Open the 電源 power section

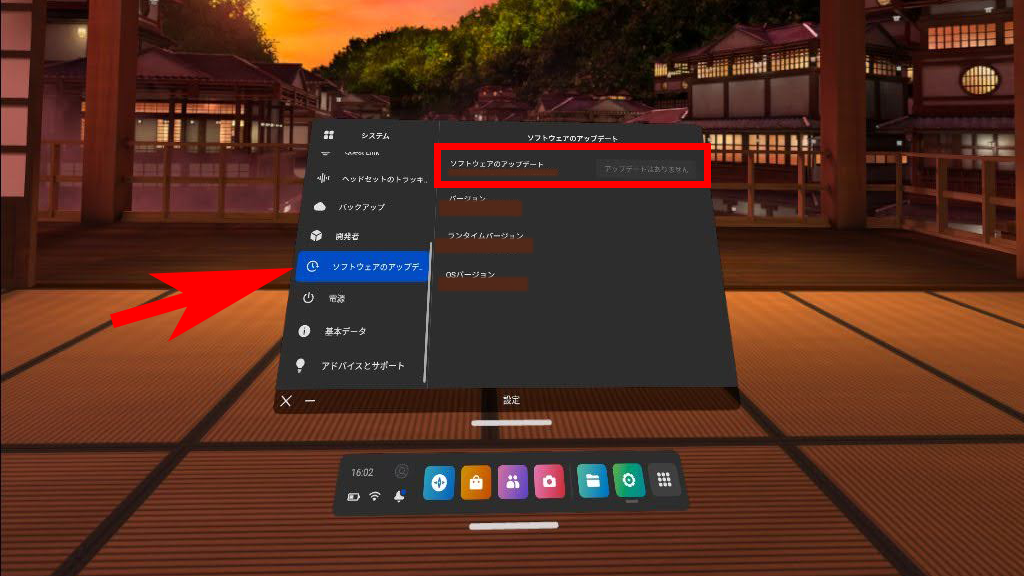(x=360, y=298)
